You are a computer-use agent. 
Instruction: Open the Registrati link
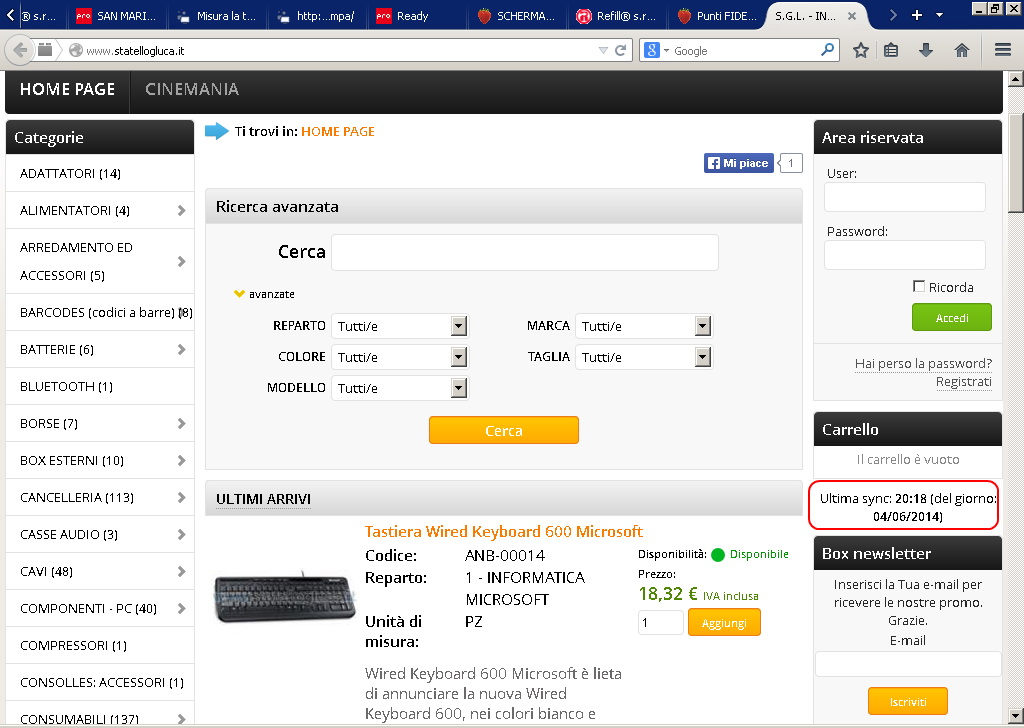964,382
